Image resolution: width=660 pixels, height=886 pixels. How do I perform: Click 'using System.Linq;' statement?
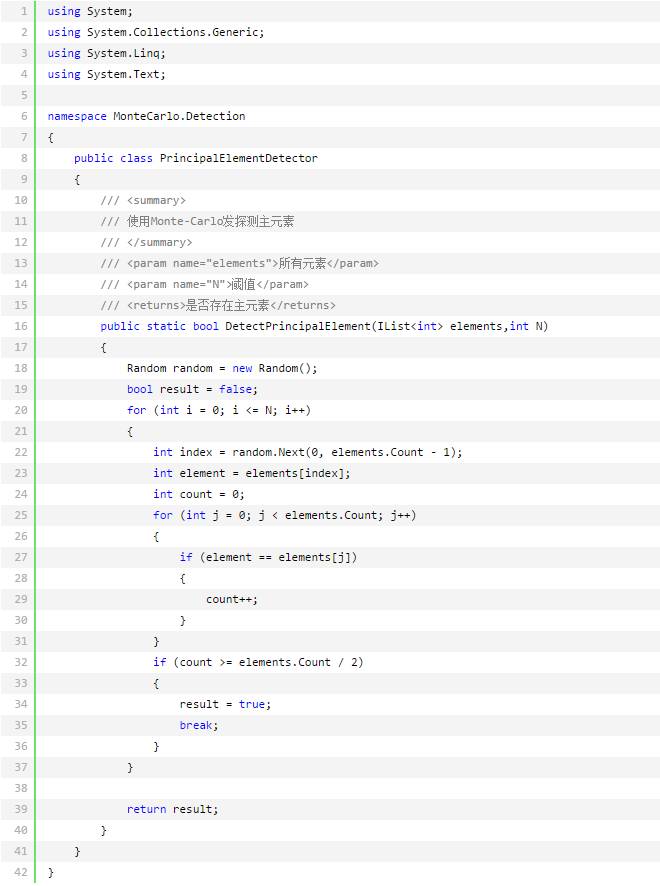tap(106, 53)
